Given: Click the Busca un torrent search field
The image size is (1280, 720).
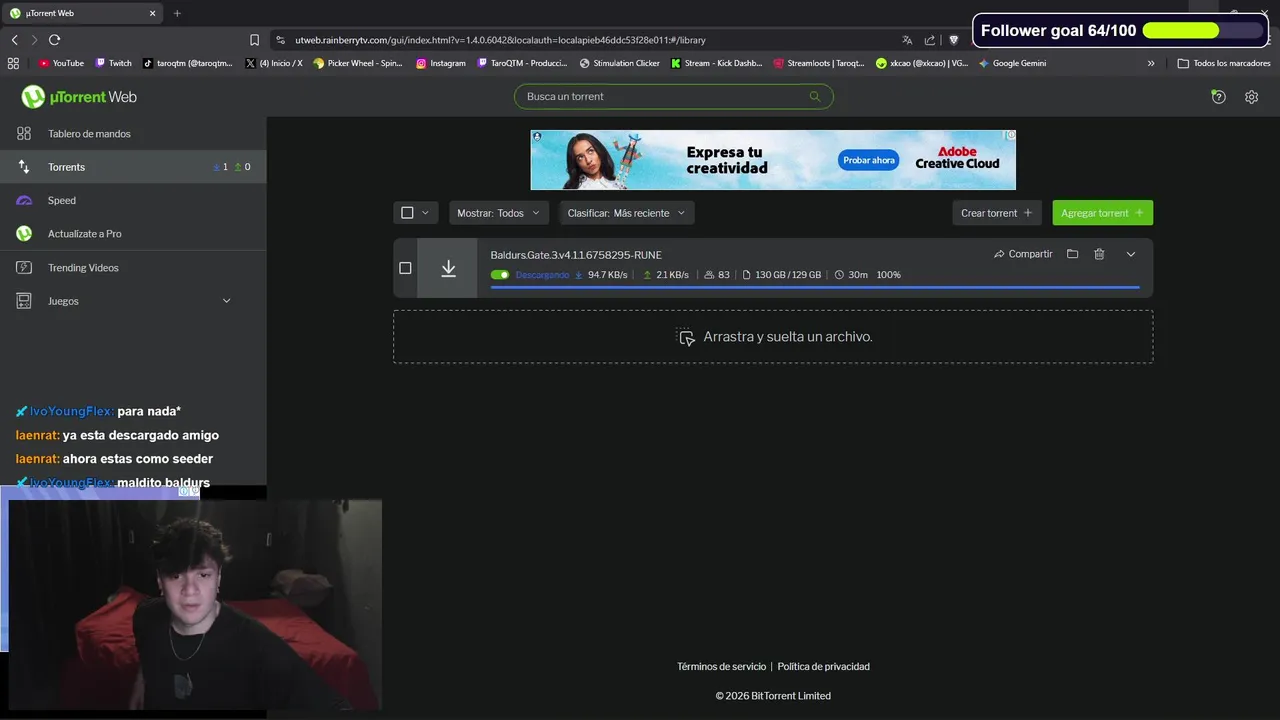Looking at the screenshot, I should pyautogui.click(x=673, y=96).
